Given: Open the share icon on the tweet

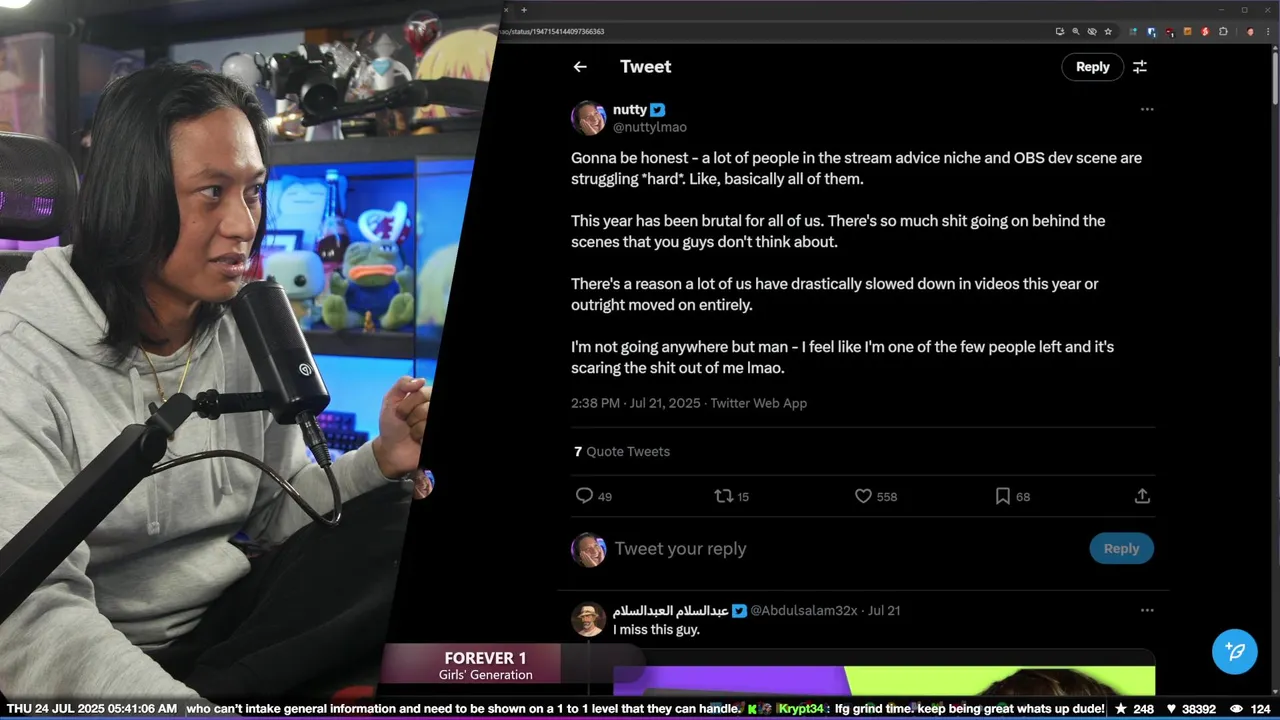Looking at the screenshot, I should coord(1142,496).
